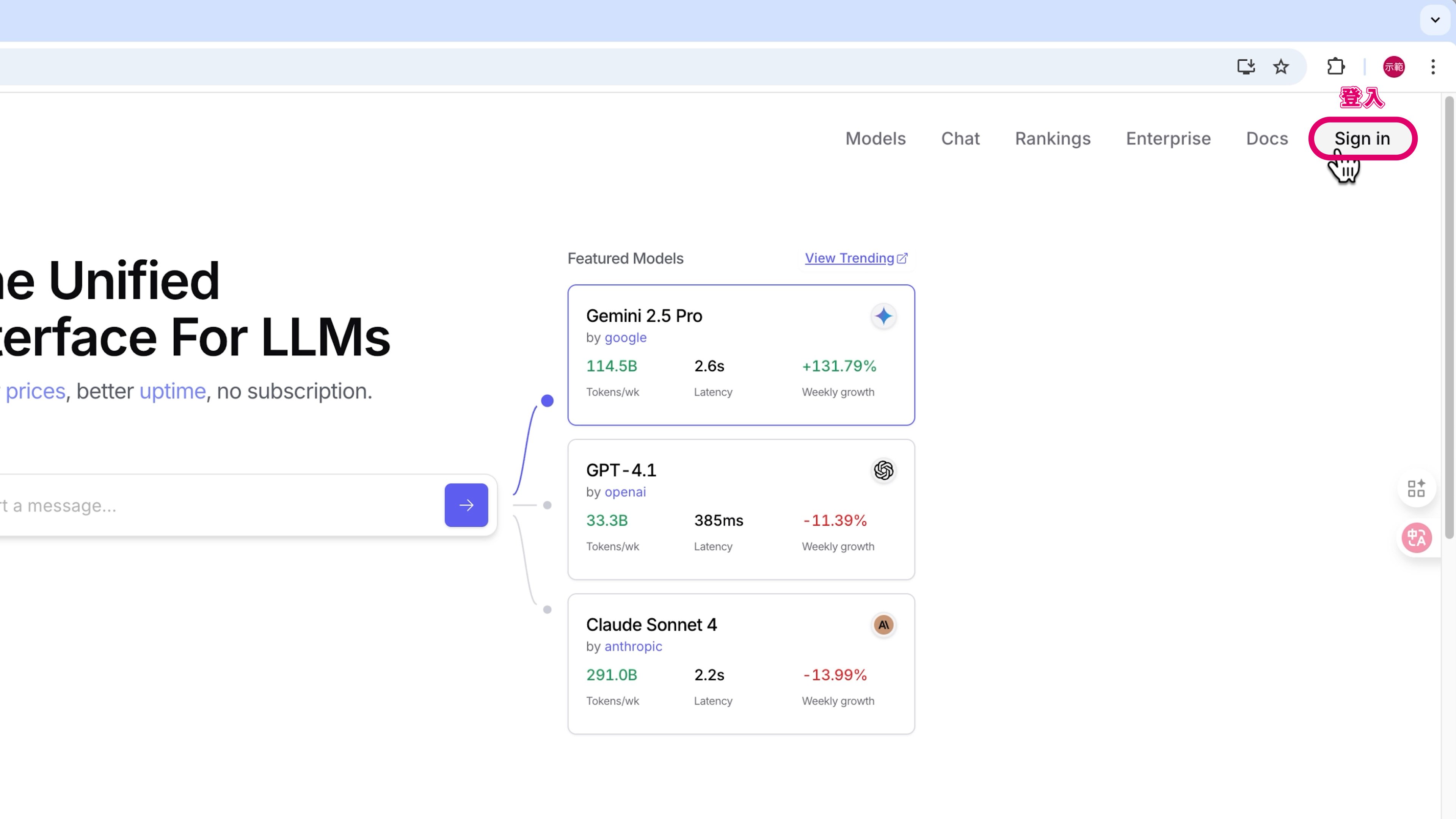Click -13.99% weekly growth value
The image size is (1456, 819).
click(x=835, y=674)
